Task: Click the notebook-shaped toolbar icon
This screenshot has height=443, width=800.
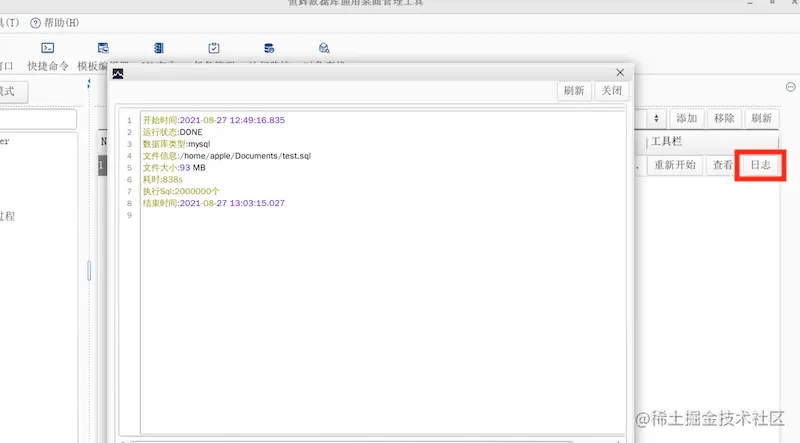Action: click(159, 48)
